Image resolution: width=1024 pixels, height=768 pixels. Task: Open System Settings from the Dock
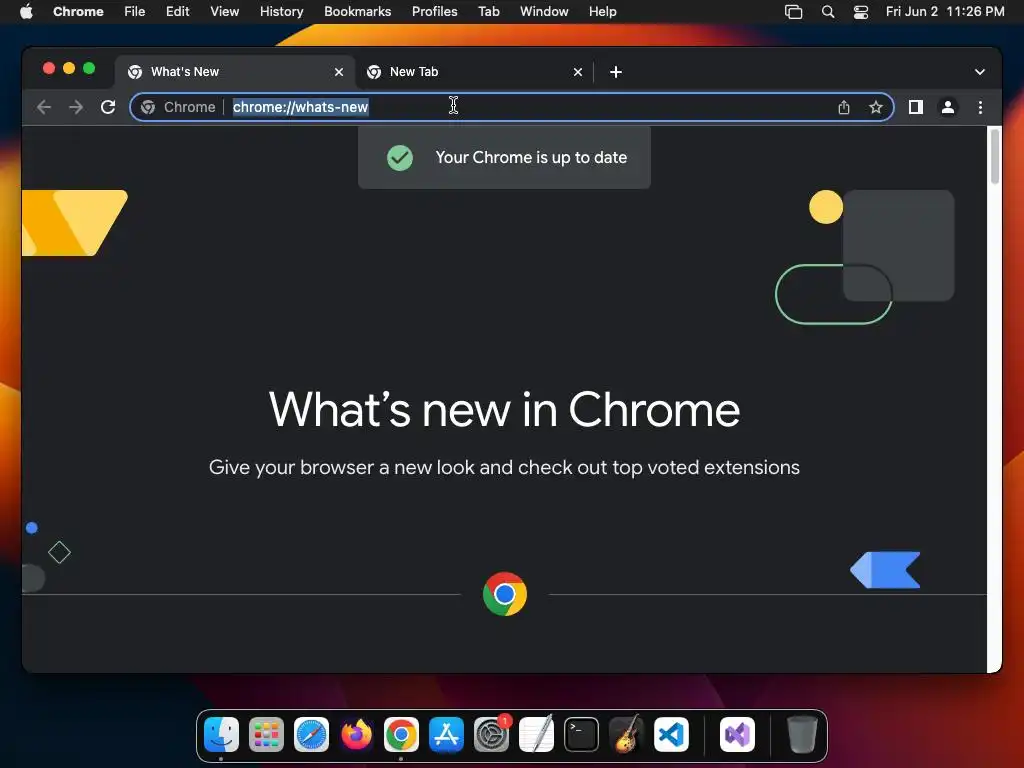491,734
